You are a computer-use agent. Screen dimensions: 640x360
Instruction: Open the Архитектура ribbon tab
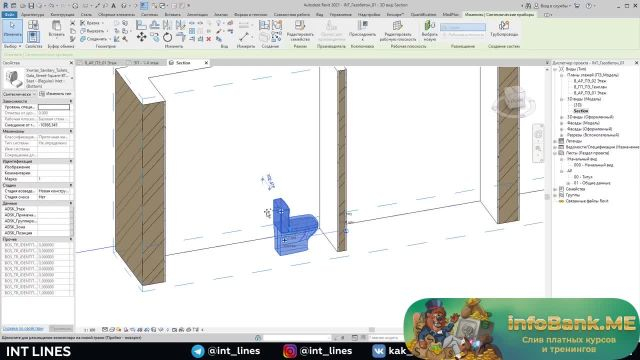pyautogui.click(x=33, y=14)
